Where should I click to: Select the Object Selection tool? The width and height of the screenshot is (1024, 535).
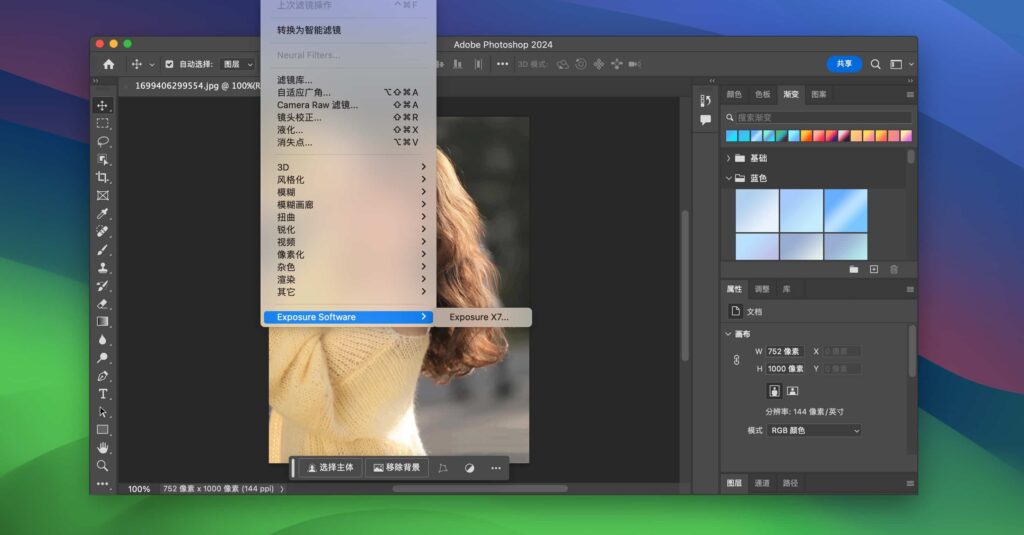103,159
